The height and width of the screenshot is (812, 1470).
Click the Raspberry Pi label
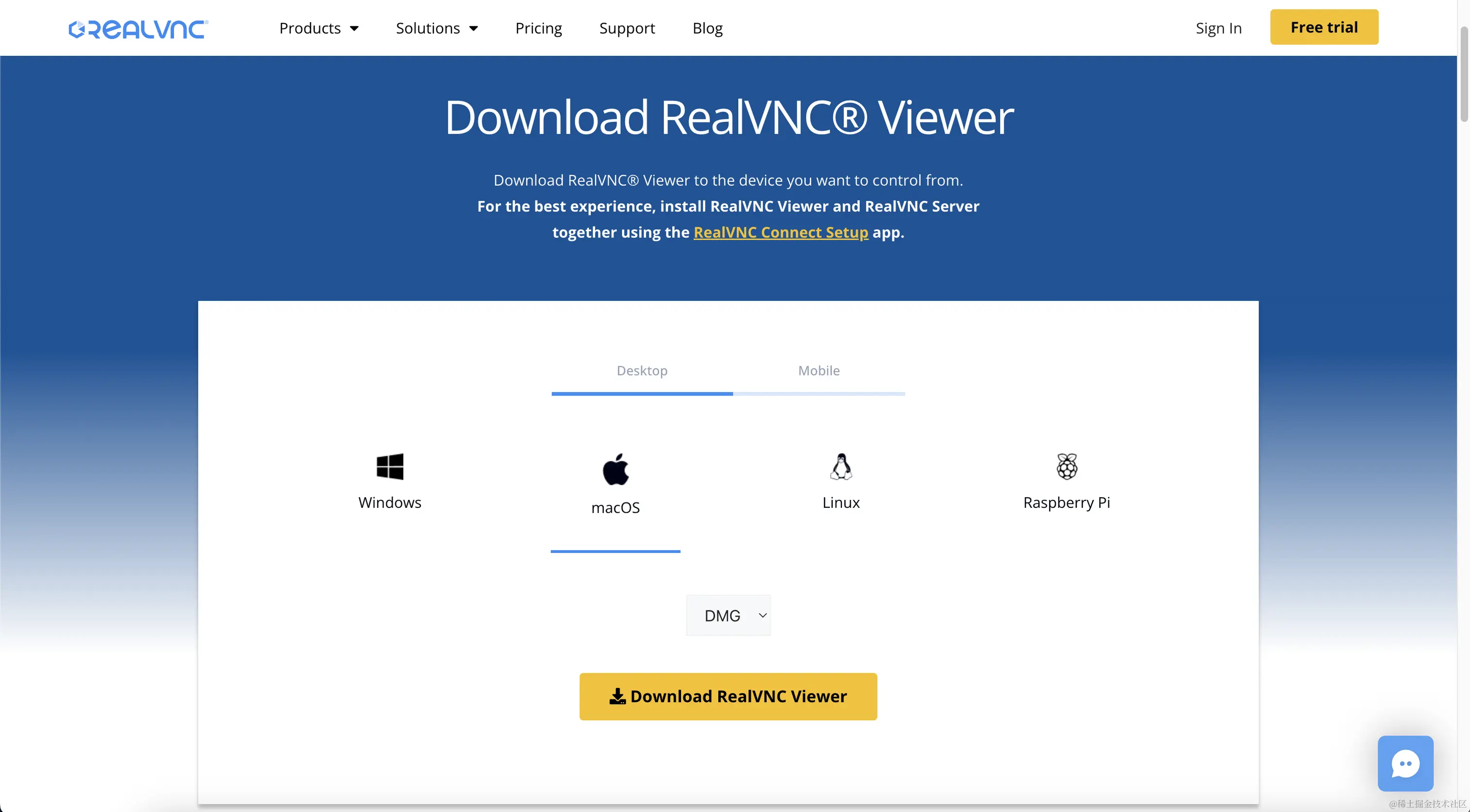(x=1066, y=503)
